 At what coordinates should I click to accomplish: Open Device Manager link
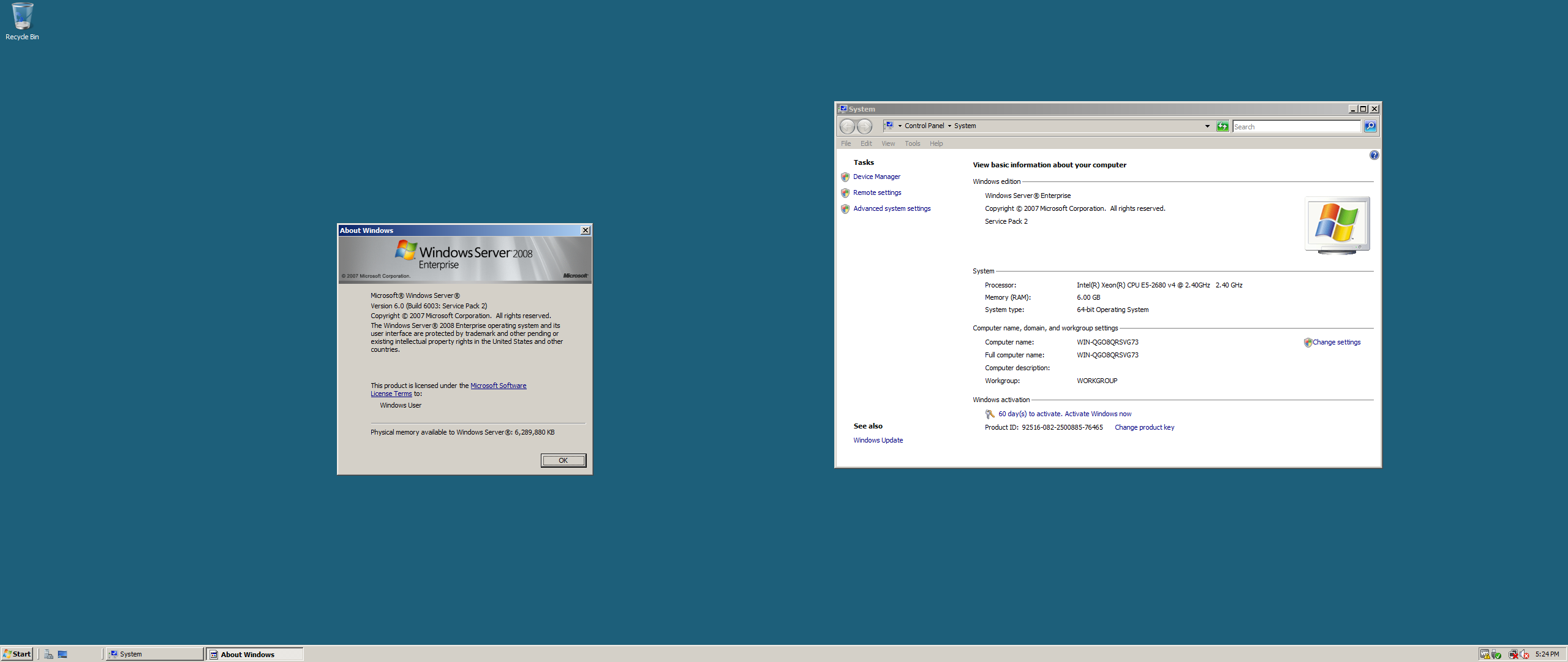(x=876, y=177)
